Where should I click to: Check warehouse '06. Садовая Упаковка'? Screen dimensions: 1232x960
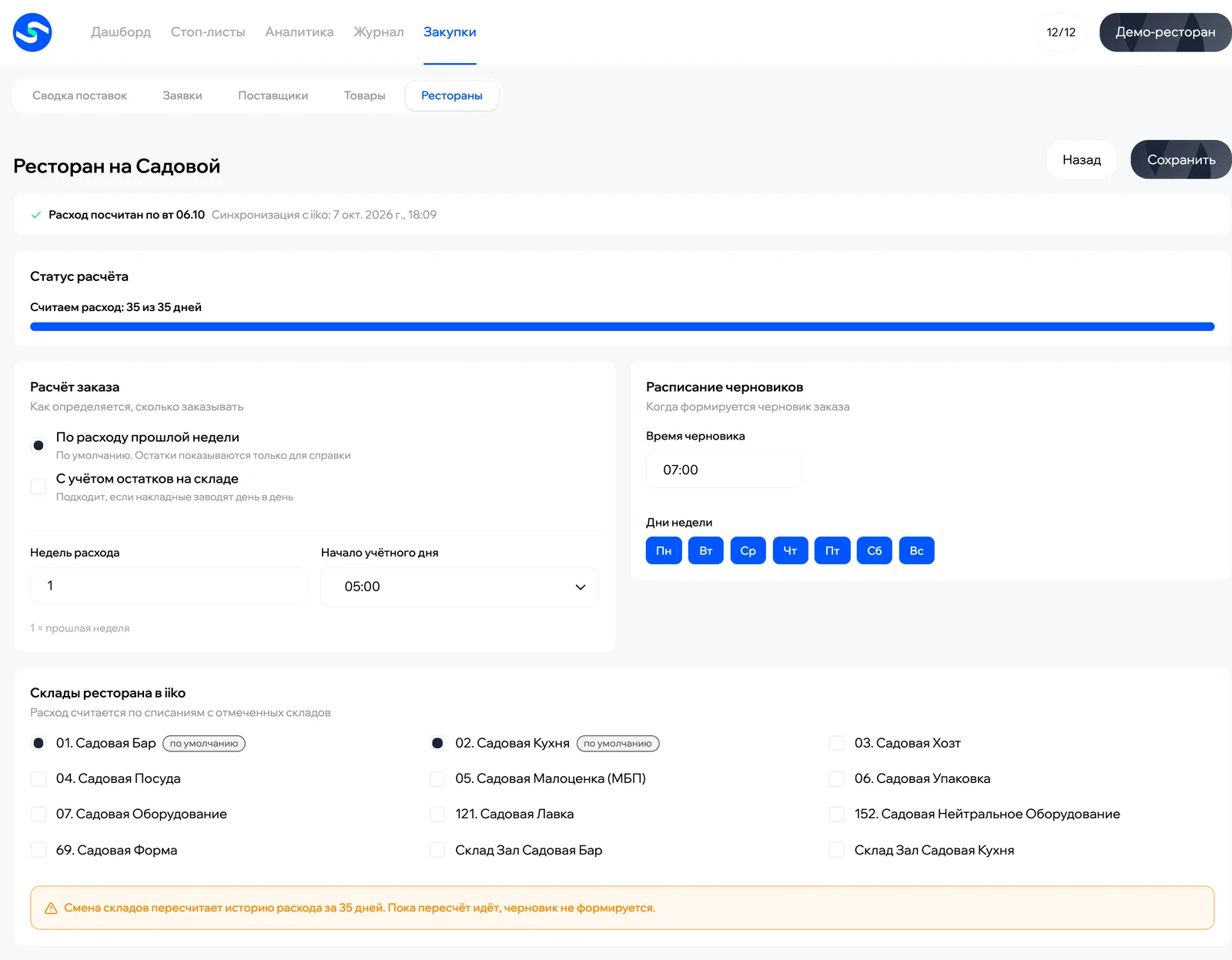[836, 778]
